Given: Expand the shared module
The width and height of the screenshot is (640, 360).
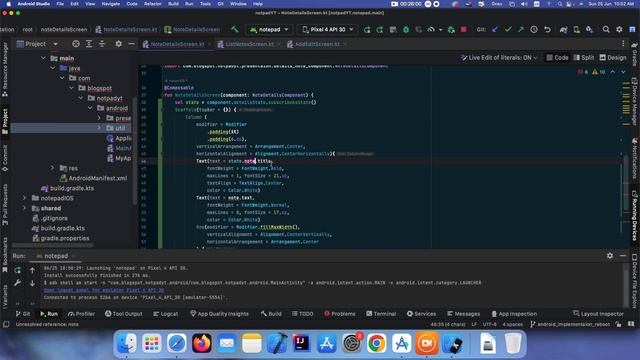Looking at the screenshot, I should 24,208.
